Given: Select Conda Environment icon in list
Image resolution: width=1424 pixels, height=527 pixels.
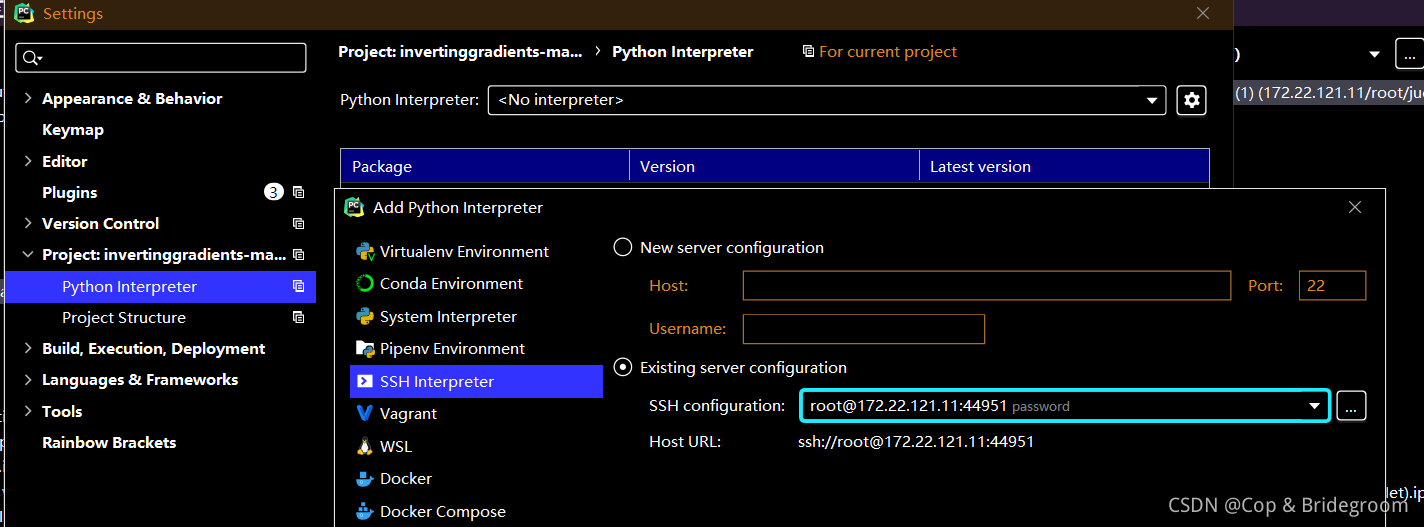Looking at the screenshot, I should pyautogui.click(x=365, y=284).
